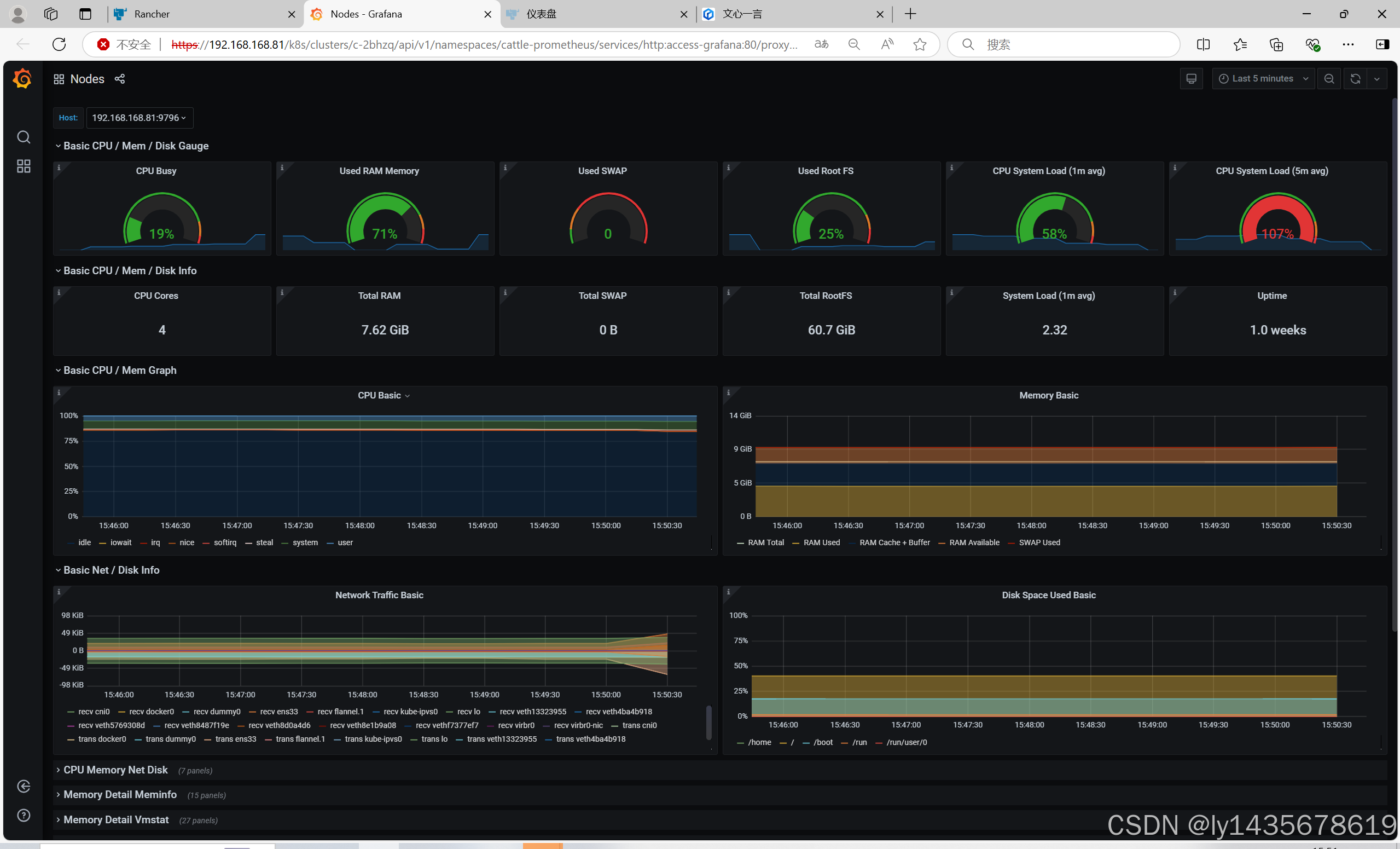Click the info icon on Uptime panel

[1175, 292]
